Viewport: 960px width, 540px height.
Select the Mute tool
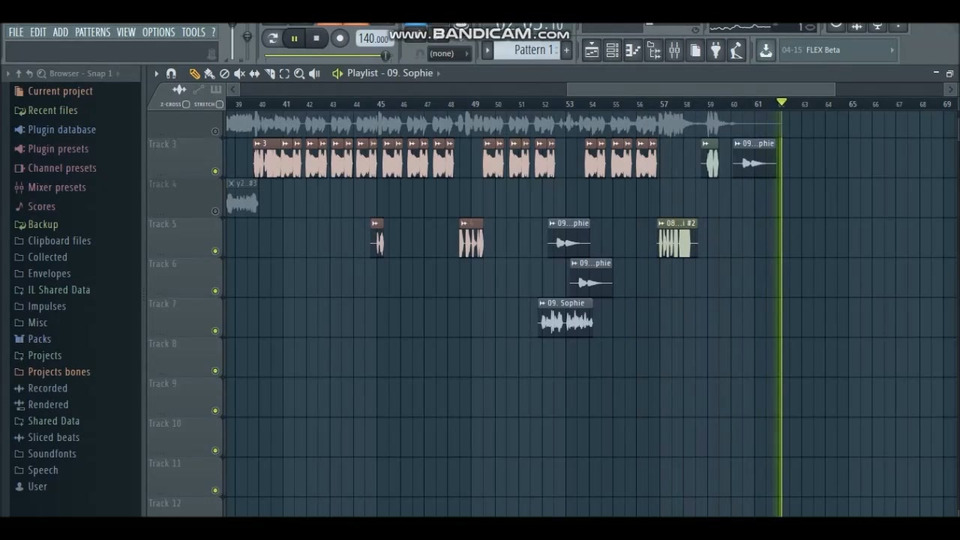coord(239,73)
